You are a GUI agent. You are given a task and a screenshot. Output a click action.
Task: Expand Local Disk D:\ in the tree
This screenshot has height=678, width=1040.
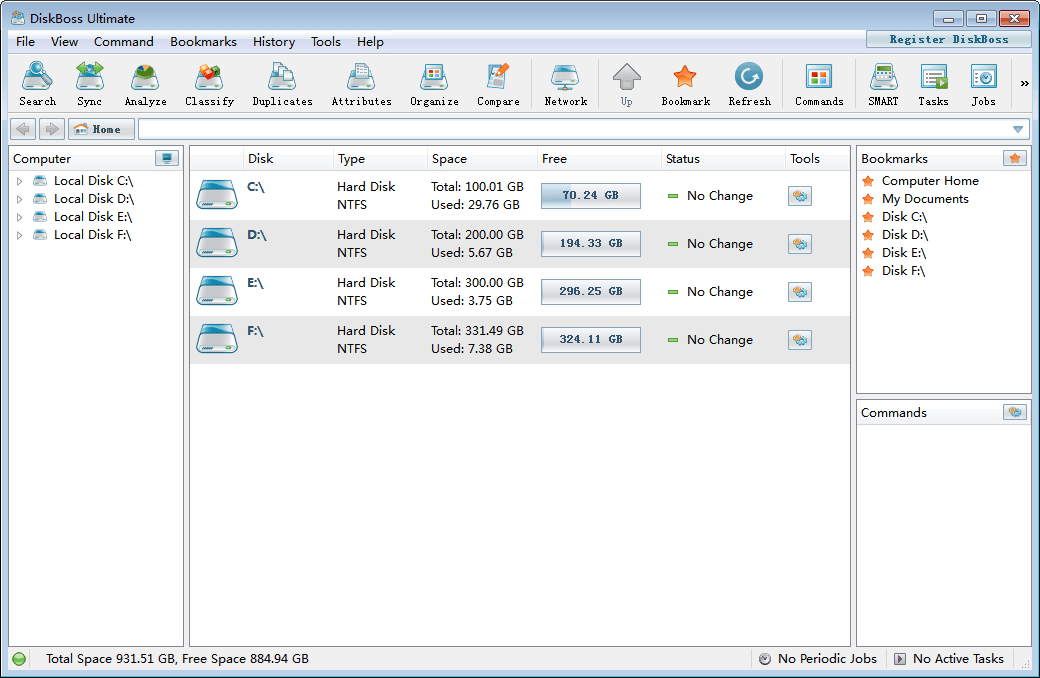[19, 198]
